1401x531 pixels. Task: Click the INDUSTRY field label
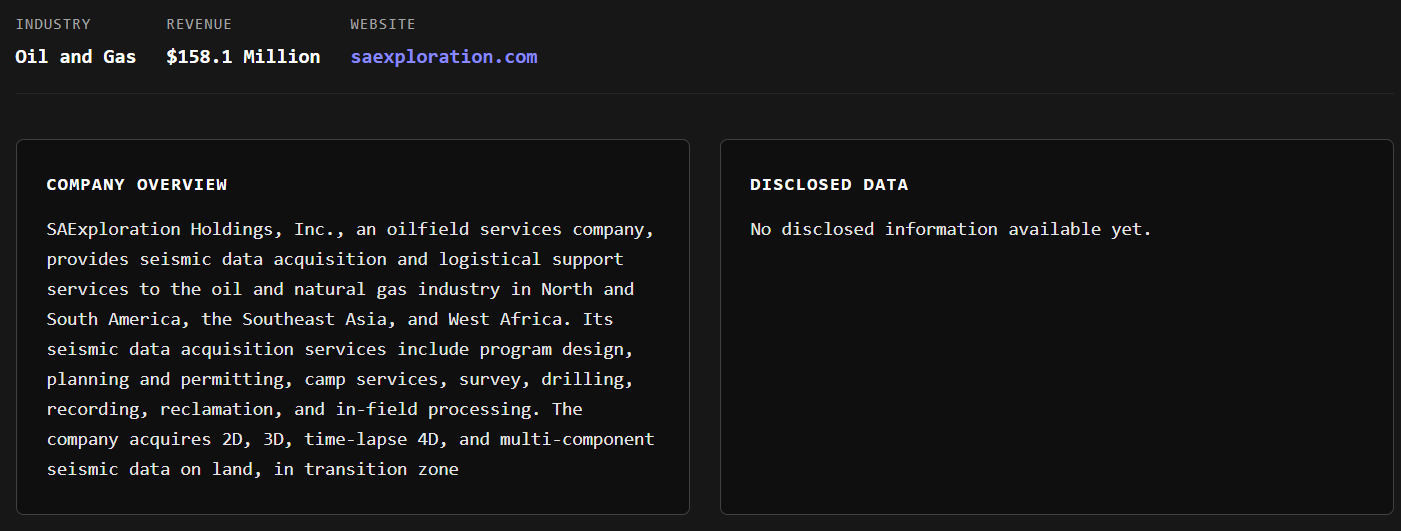(53, 24)
